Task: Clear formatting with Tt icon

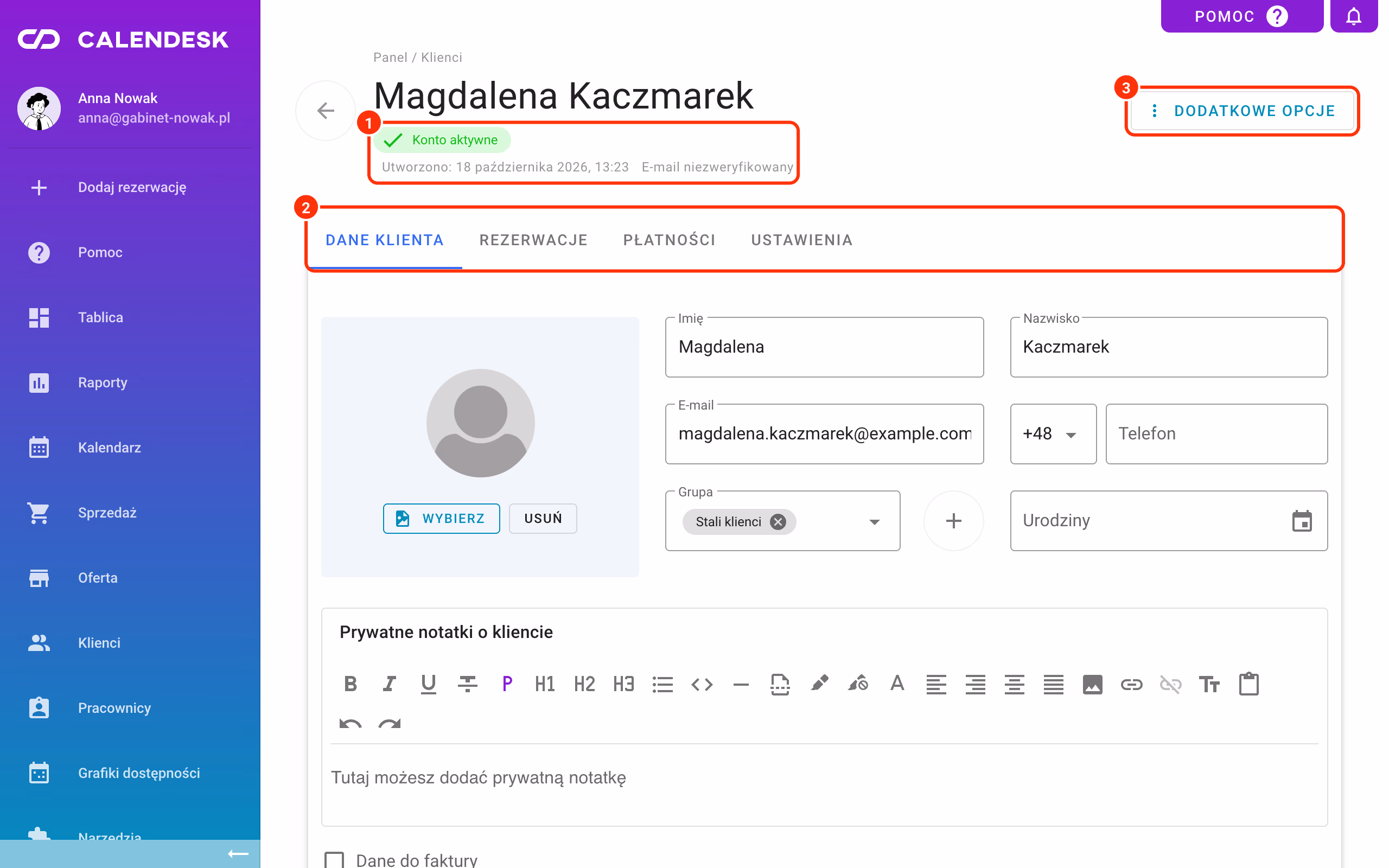Action: (1209, 684)
